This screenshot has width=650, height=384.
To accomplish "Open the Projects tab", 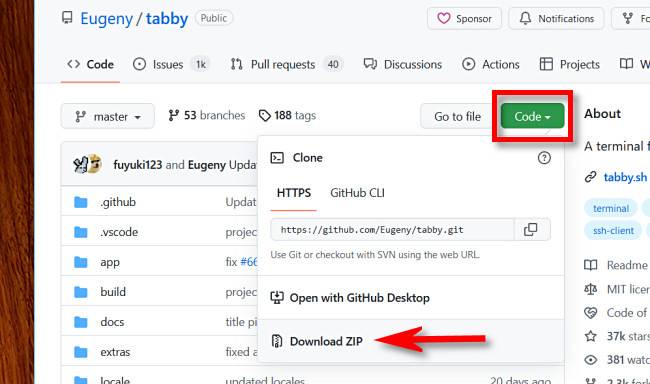I will tap(569, 64).
